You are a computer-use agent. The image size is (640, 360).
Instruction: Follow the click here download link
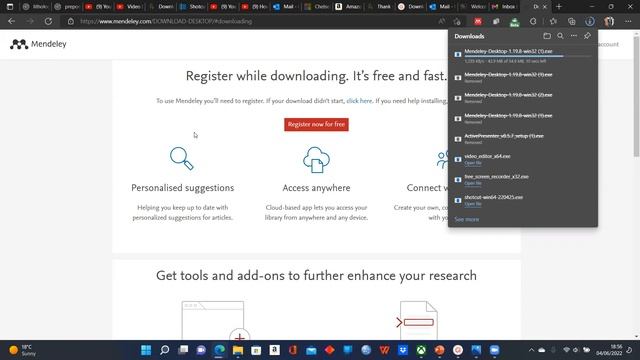(x=359, y=101)
